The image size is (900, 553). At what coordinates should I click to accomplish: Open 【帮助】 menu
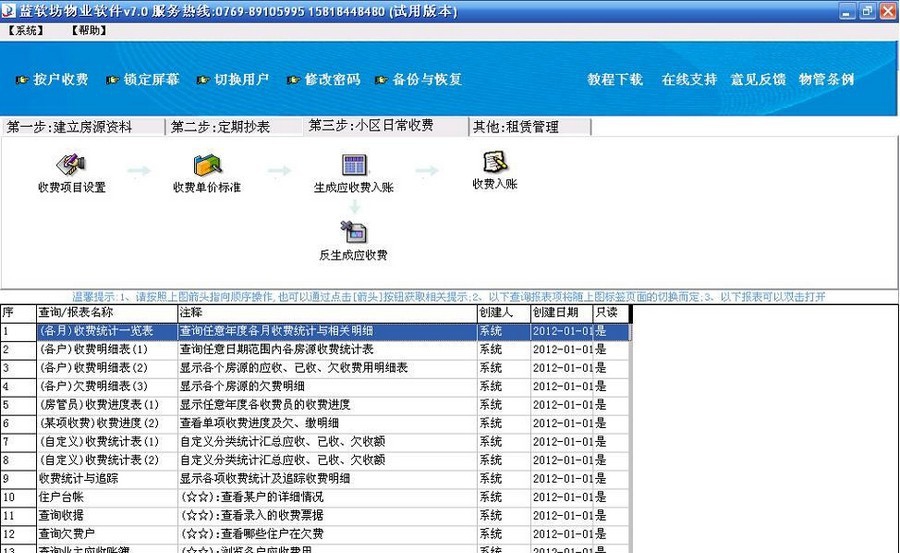[88, 30]
